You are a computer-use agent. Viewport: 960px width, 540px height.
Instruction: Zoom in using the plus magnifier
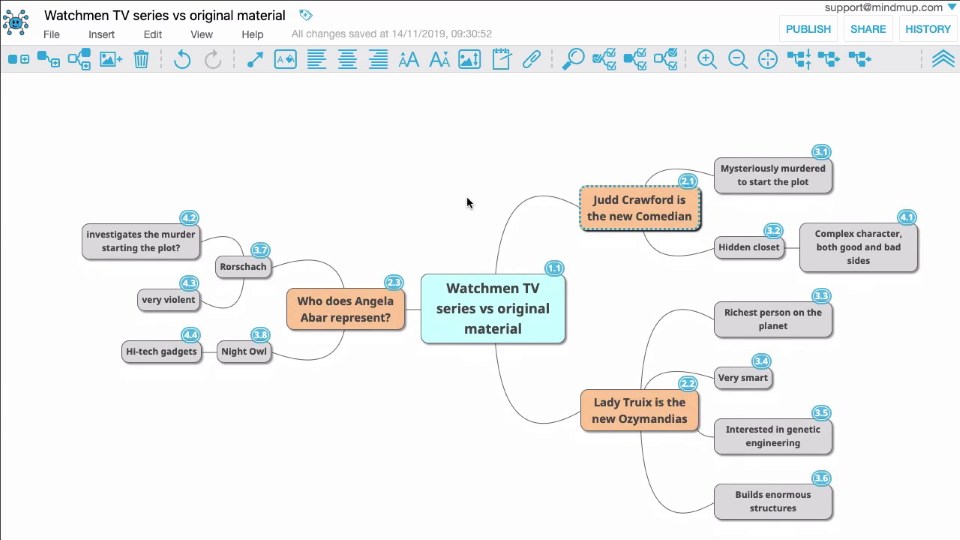[x=707, y=60]
